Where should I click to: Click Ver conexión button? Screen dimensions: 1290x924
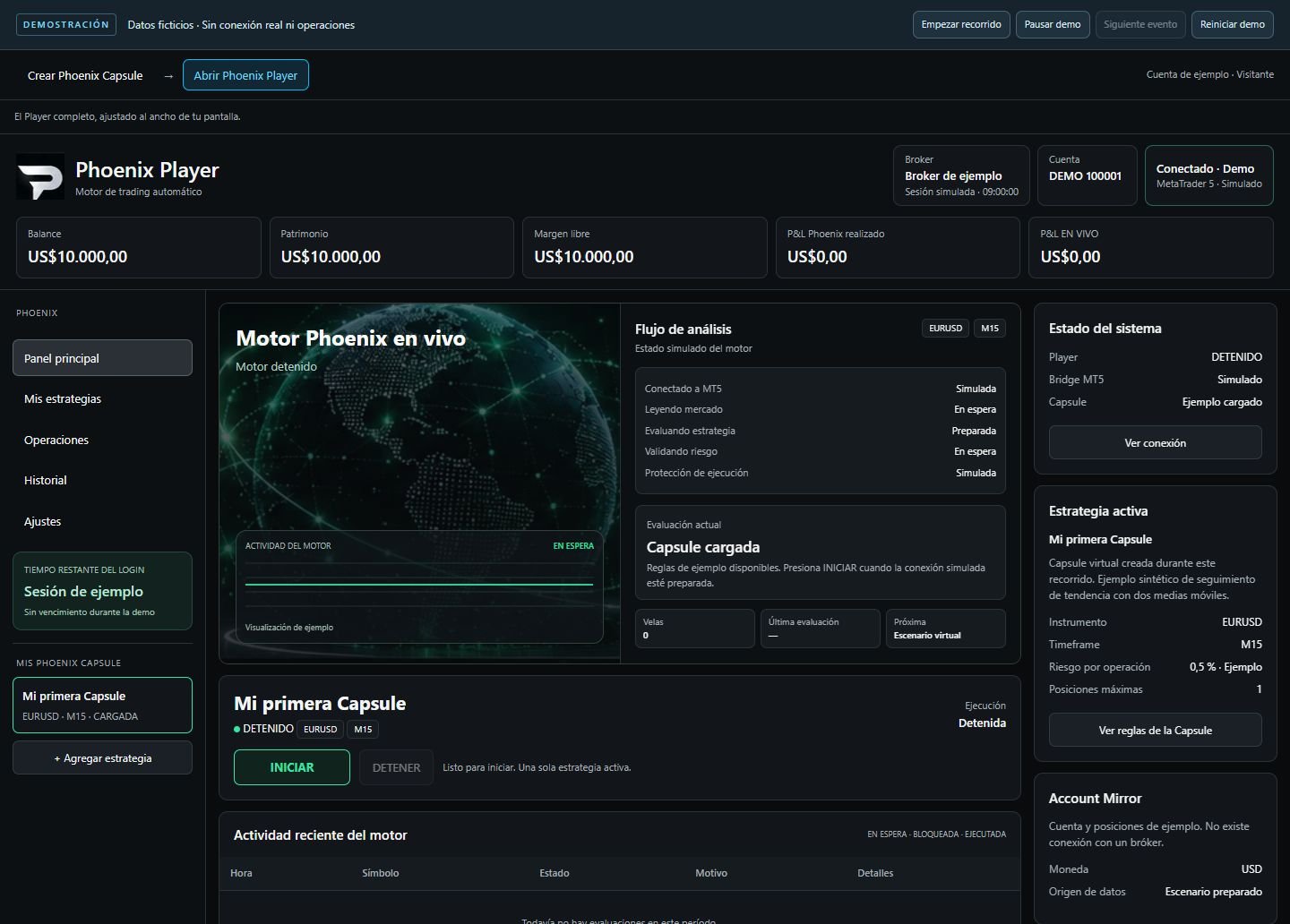click(x=1155, y=442)
